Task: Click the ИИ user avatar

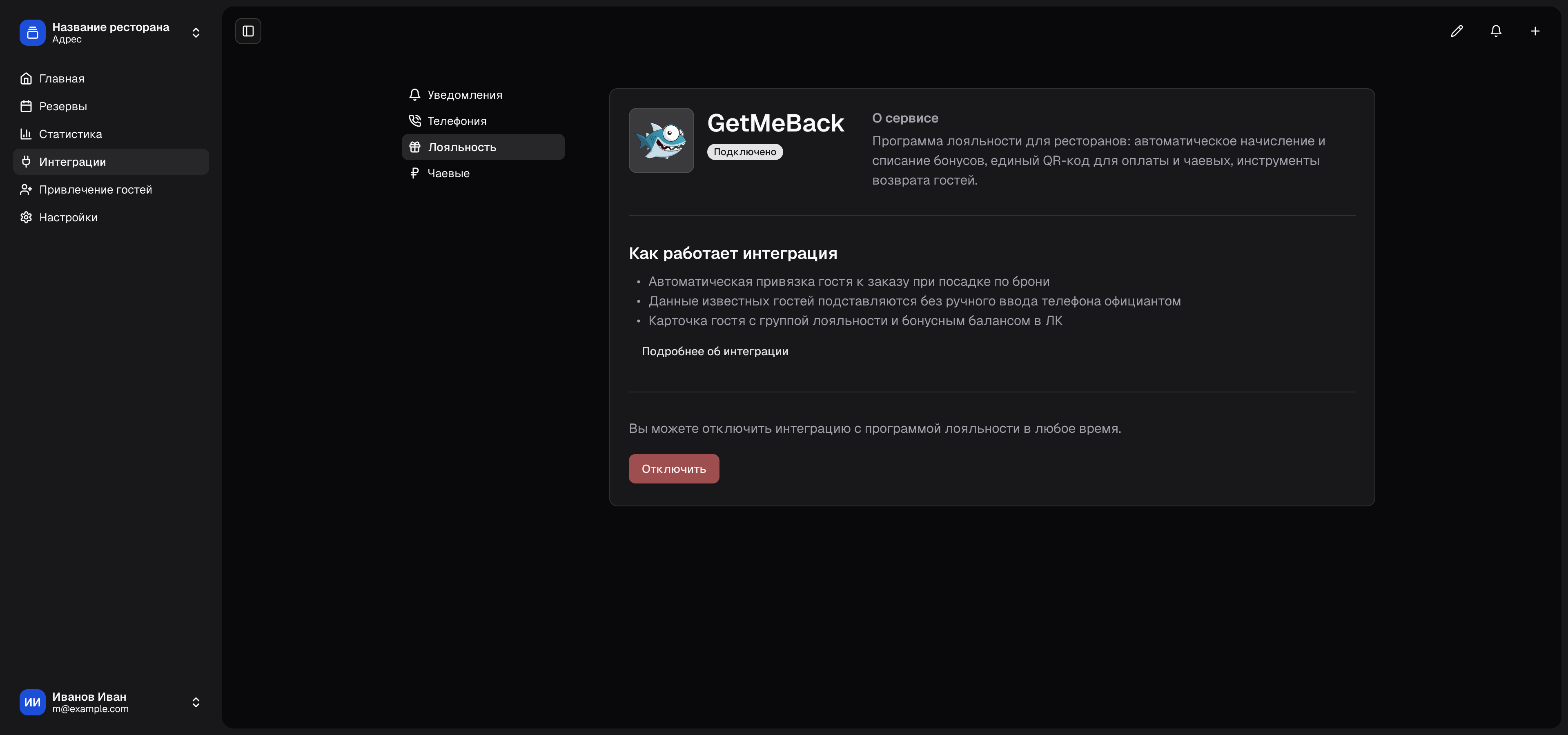Action: [32, 702]
